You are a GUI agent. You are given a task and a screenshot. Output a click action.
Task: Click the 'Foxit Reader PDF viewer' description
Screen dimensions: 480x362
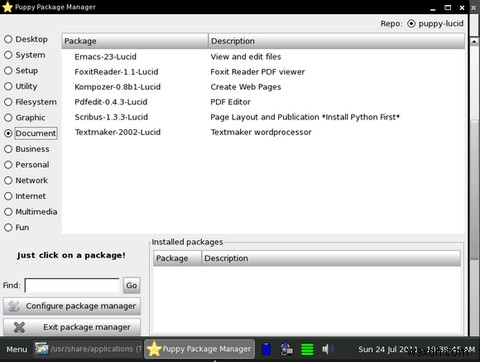pyautogui.click(x=257, y=72)
